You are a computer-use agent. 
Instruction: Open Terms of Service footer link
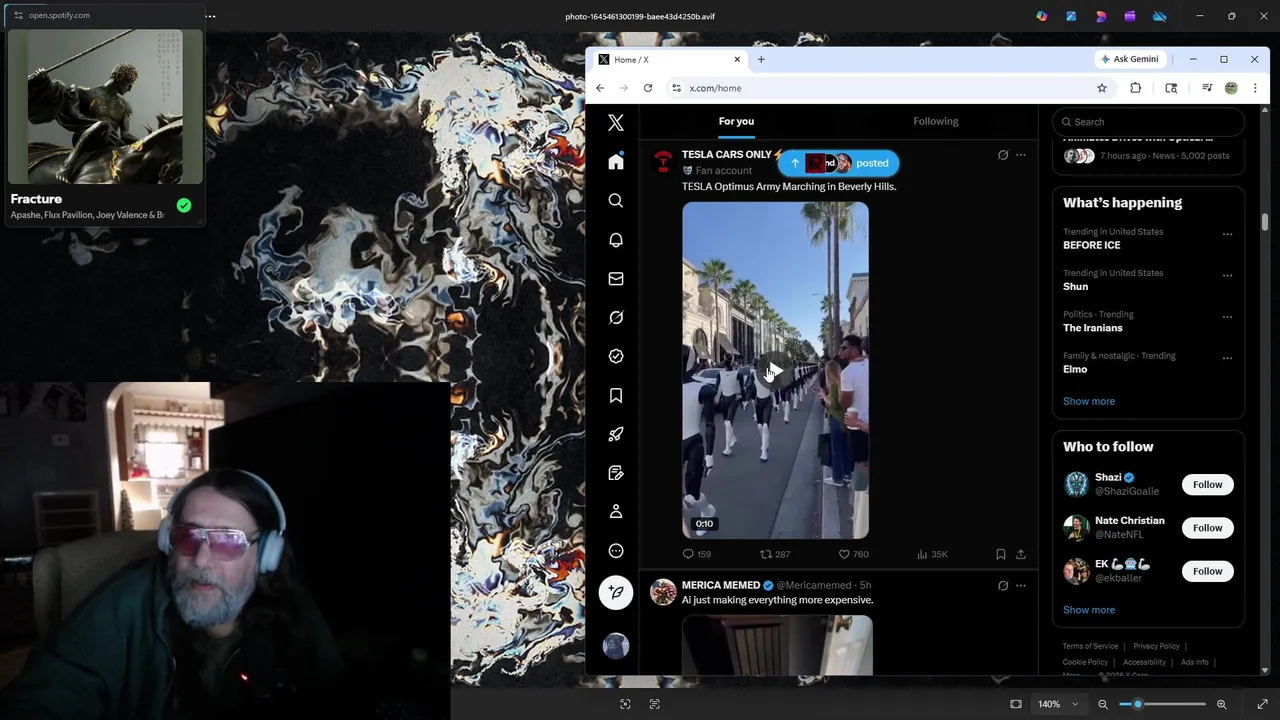click(1090, 646)
